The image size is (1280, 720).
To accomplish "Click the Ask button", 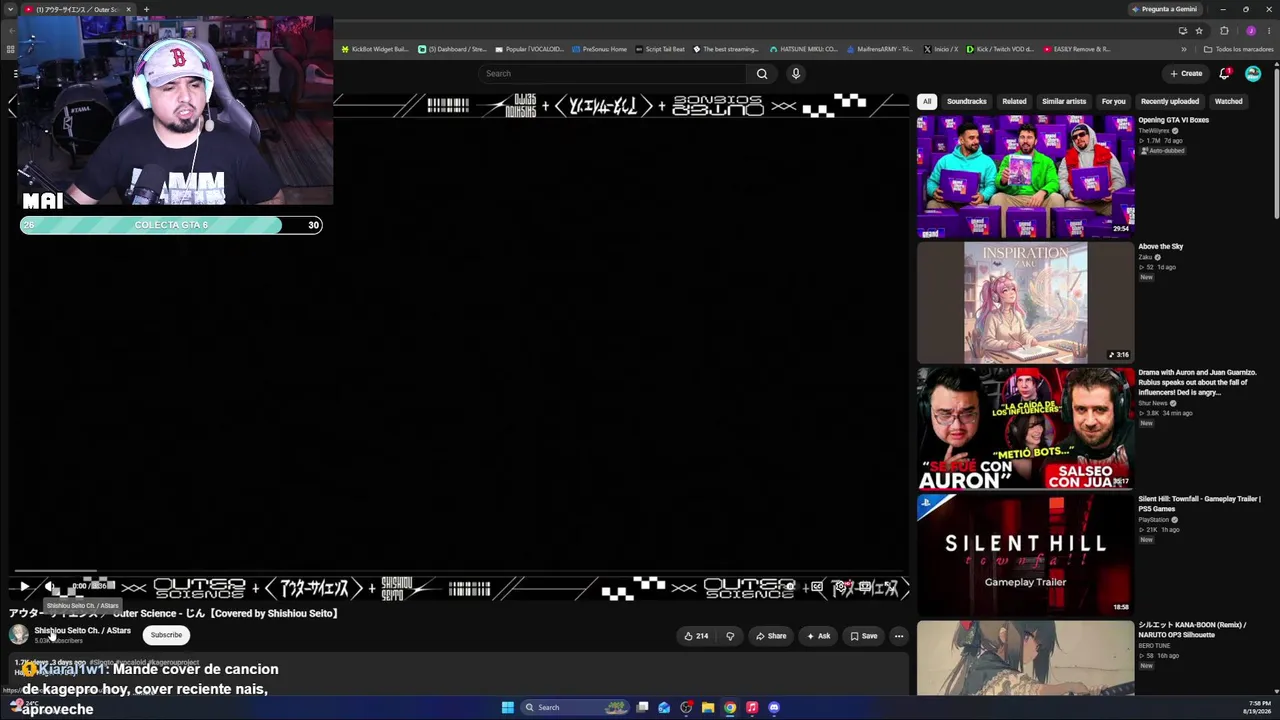I will tap(819, 636).
